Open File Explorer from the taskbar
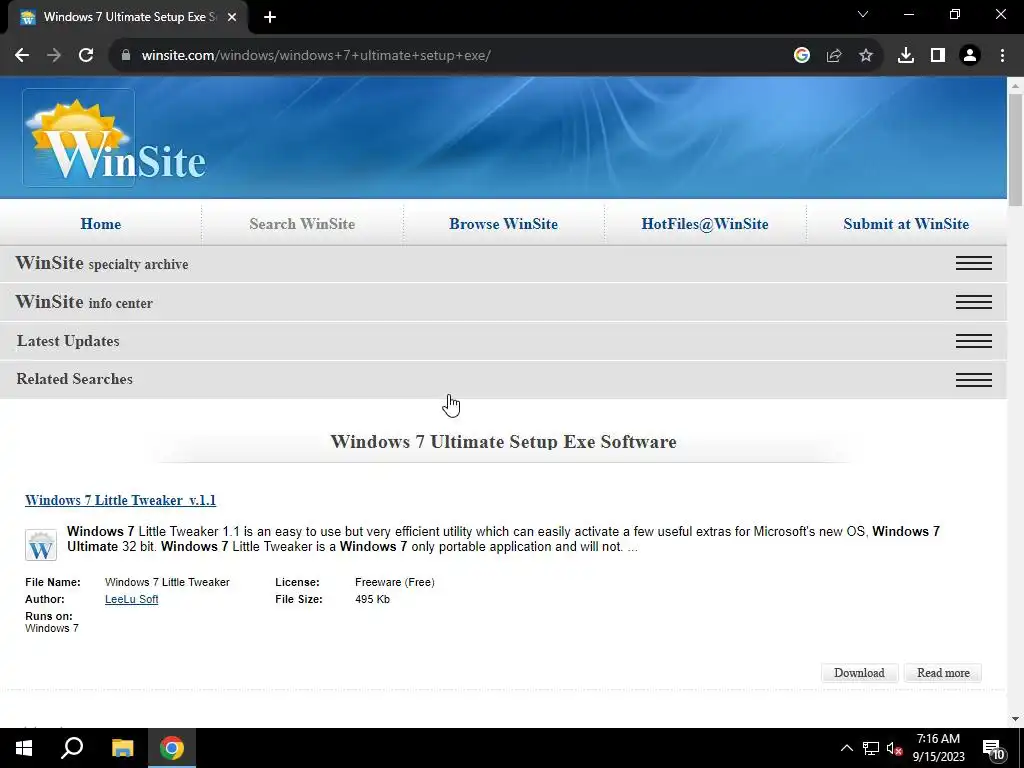Viewport: 1024px width, 768px height. pos(122,748)
